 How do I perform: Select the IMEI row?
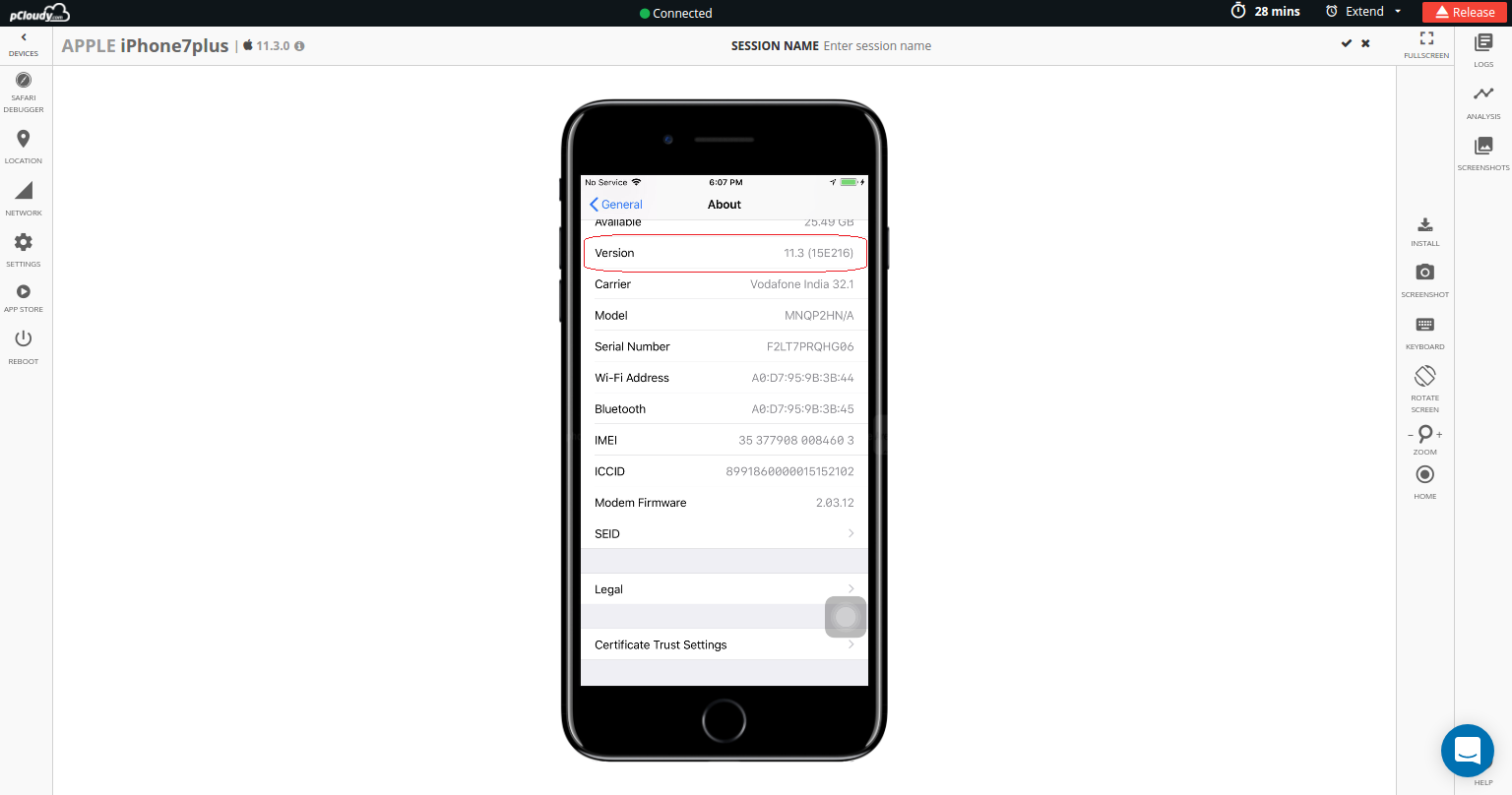(x=724, y=440)
